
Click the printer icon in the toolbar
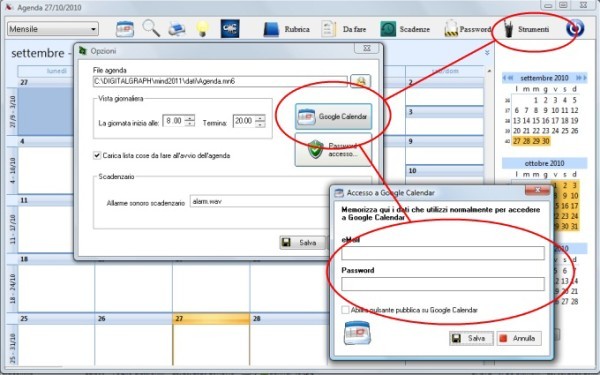click(176, 29)
